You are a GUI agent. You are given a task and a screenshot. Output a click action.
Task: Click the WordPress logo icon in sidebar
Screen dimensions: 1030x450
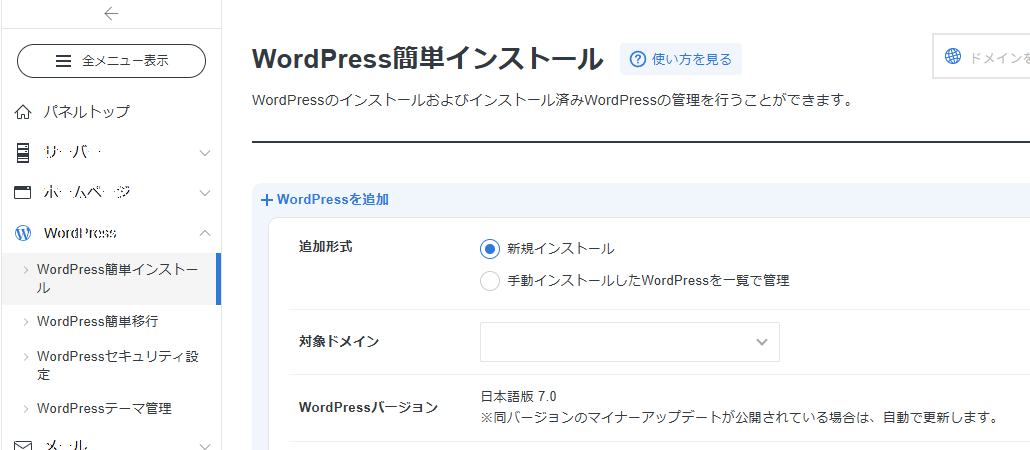point(23,233)
